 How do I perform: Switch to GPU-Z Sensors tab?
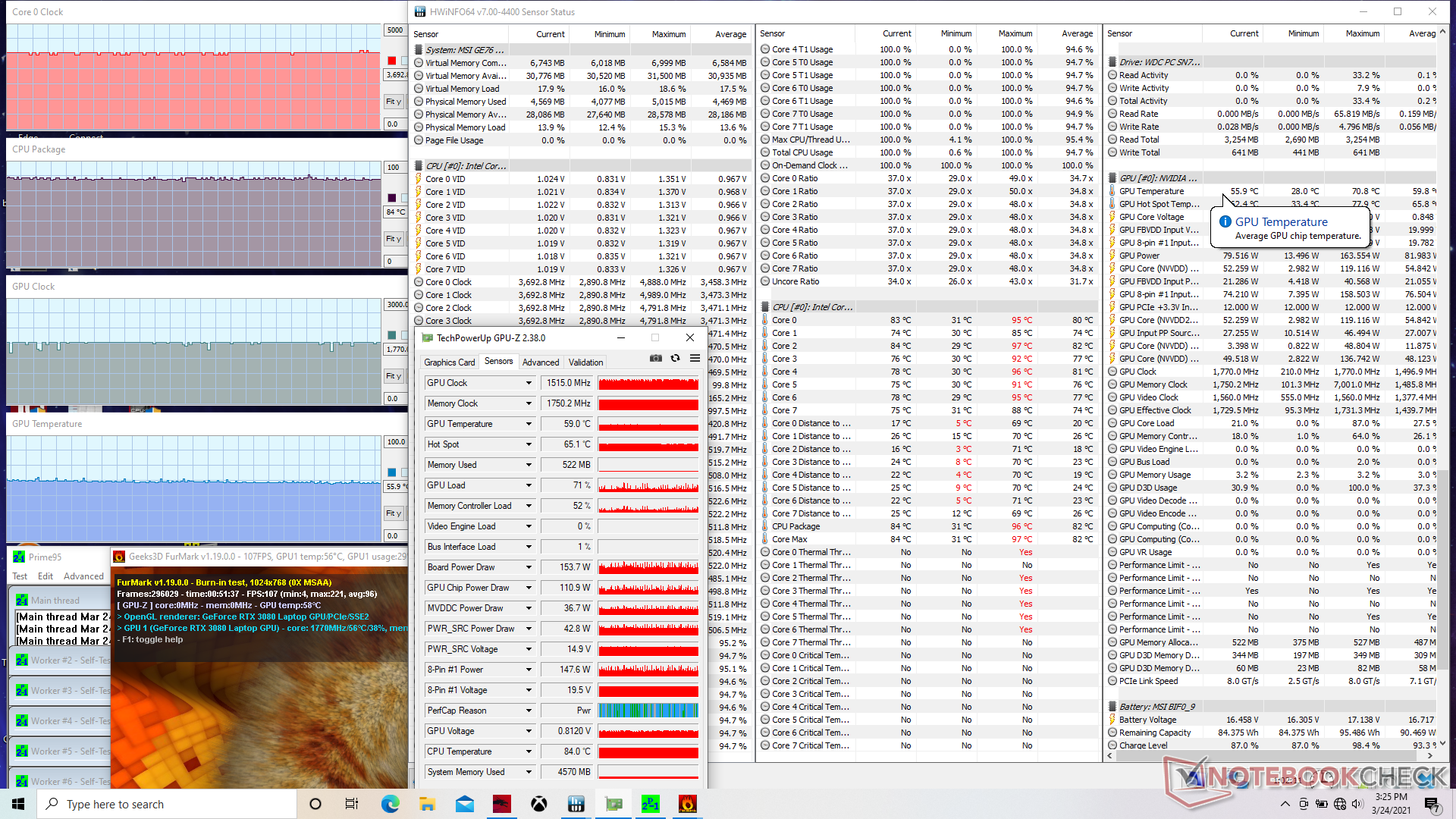(x=498, y=361)
